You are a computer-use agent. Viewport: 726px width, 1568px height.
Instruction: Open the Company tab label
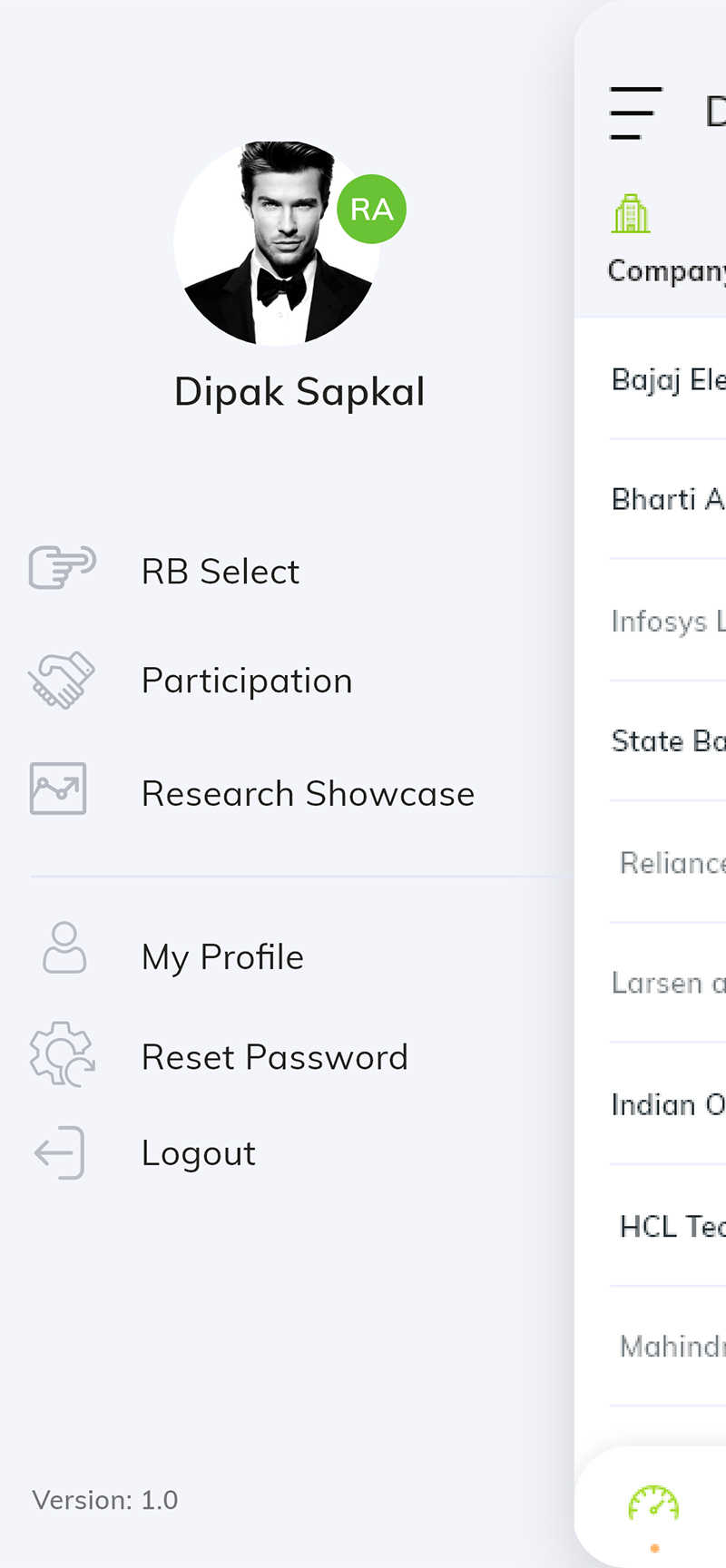667,270
